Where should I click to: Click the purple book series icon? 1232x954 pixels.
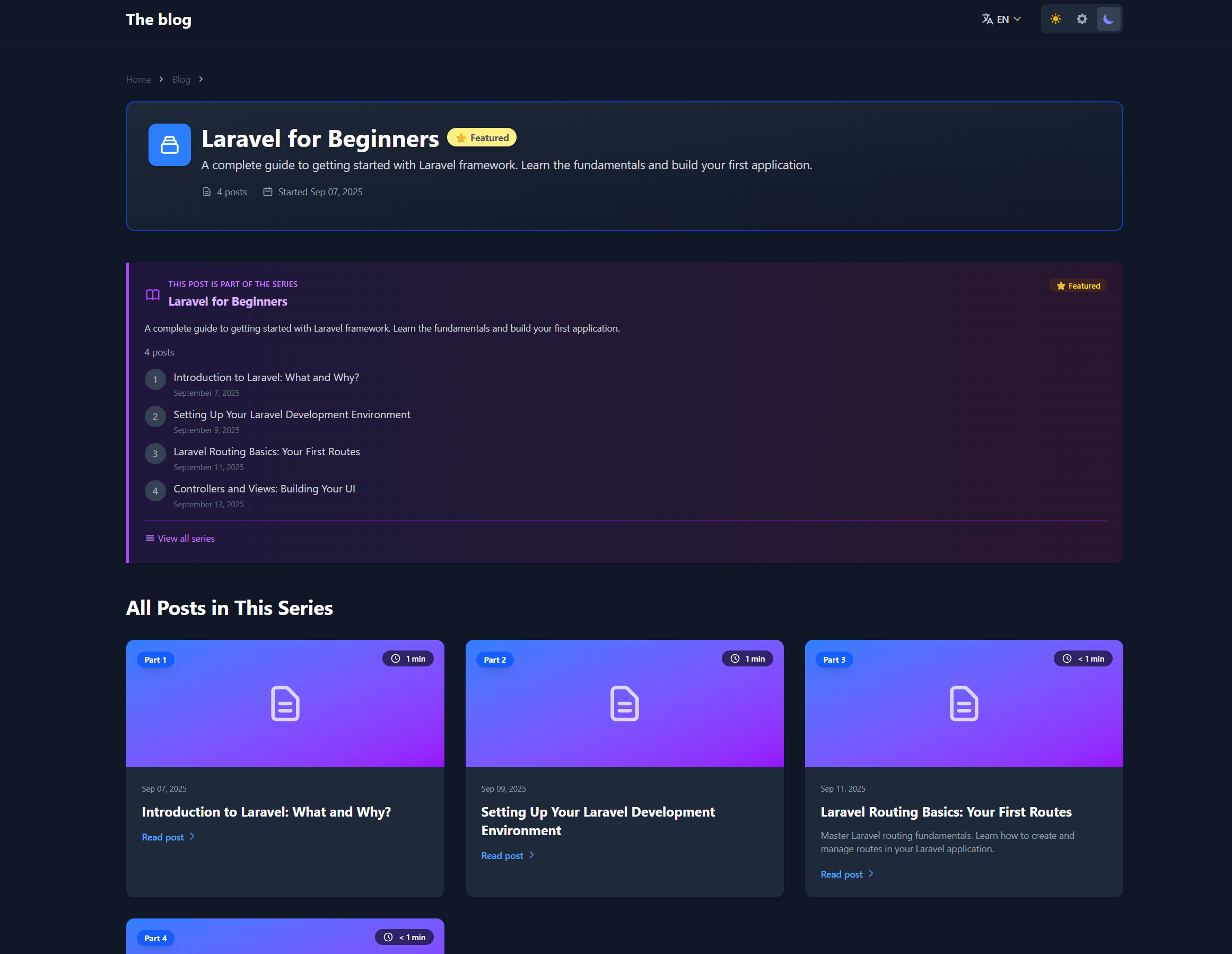[152, 294]
